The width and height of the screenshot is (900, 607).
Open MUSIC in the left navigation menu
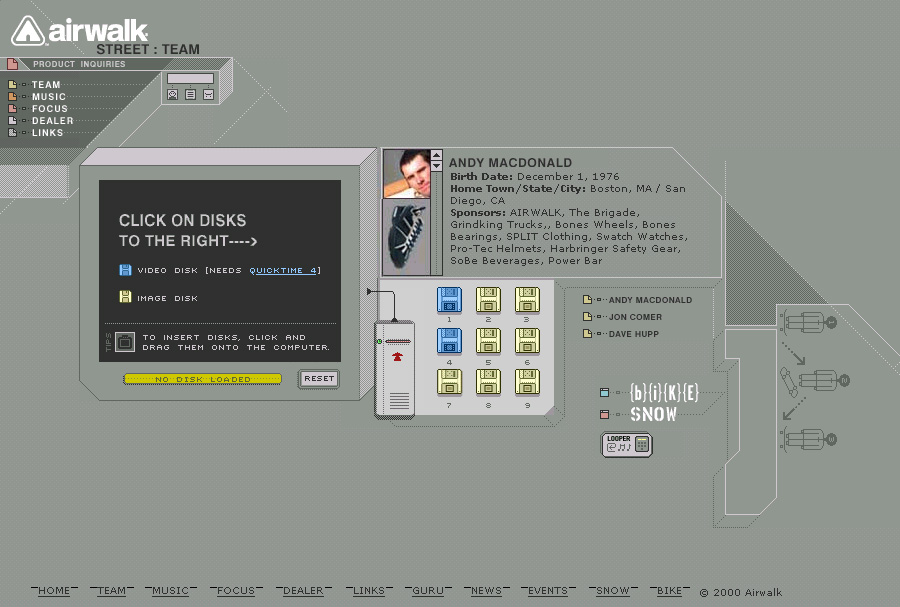[x=49, y=96]
